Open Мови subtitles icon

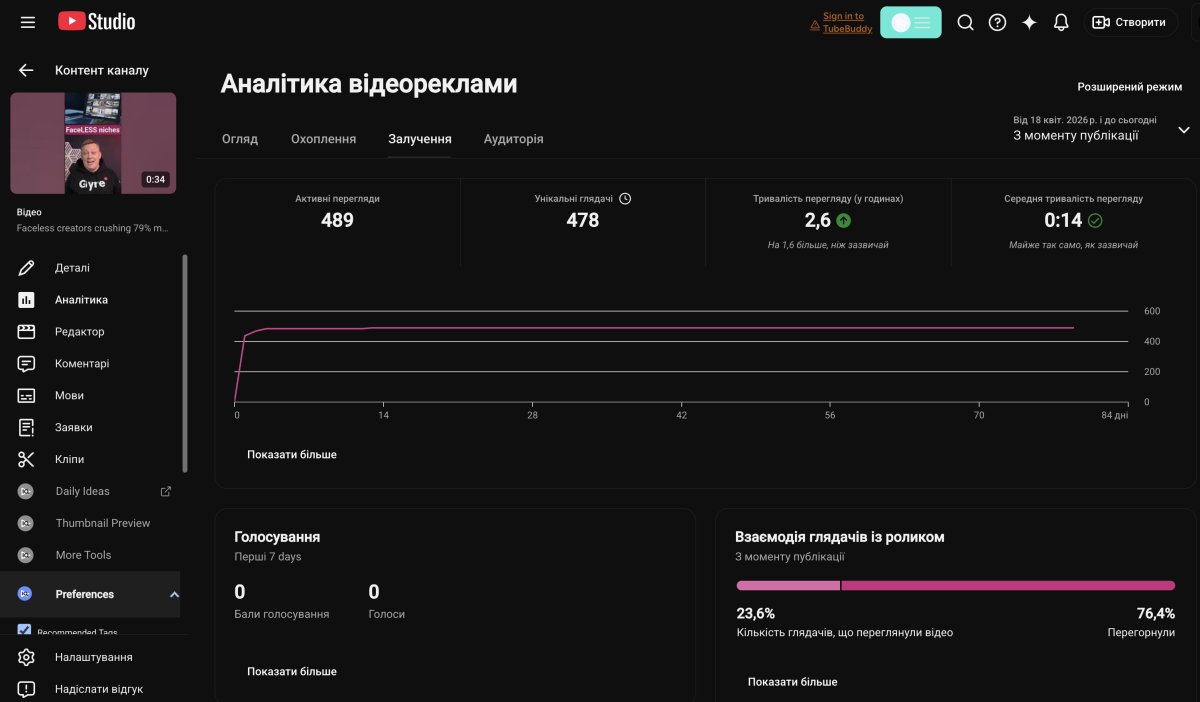tap(26, 396)
